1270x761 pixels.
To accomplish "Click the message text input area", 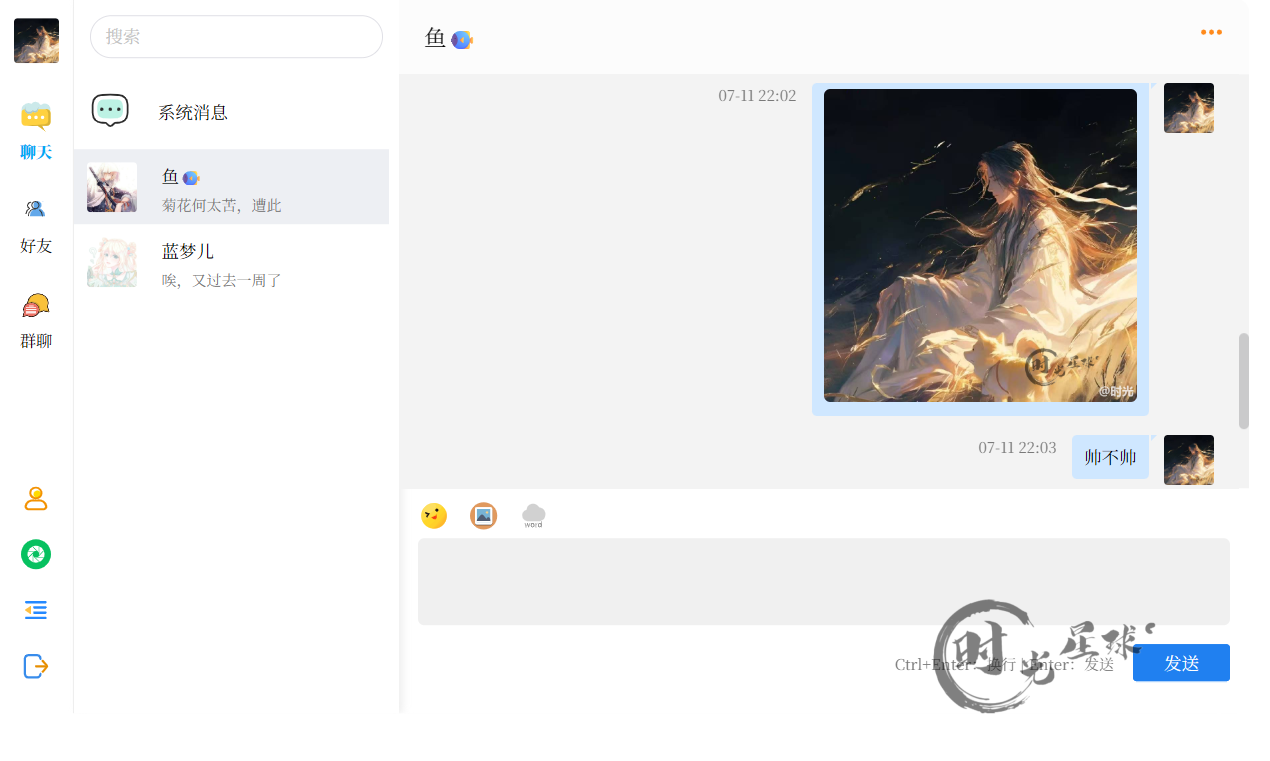I will pyautogui.click(x=823, y=582).
